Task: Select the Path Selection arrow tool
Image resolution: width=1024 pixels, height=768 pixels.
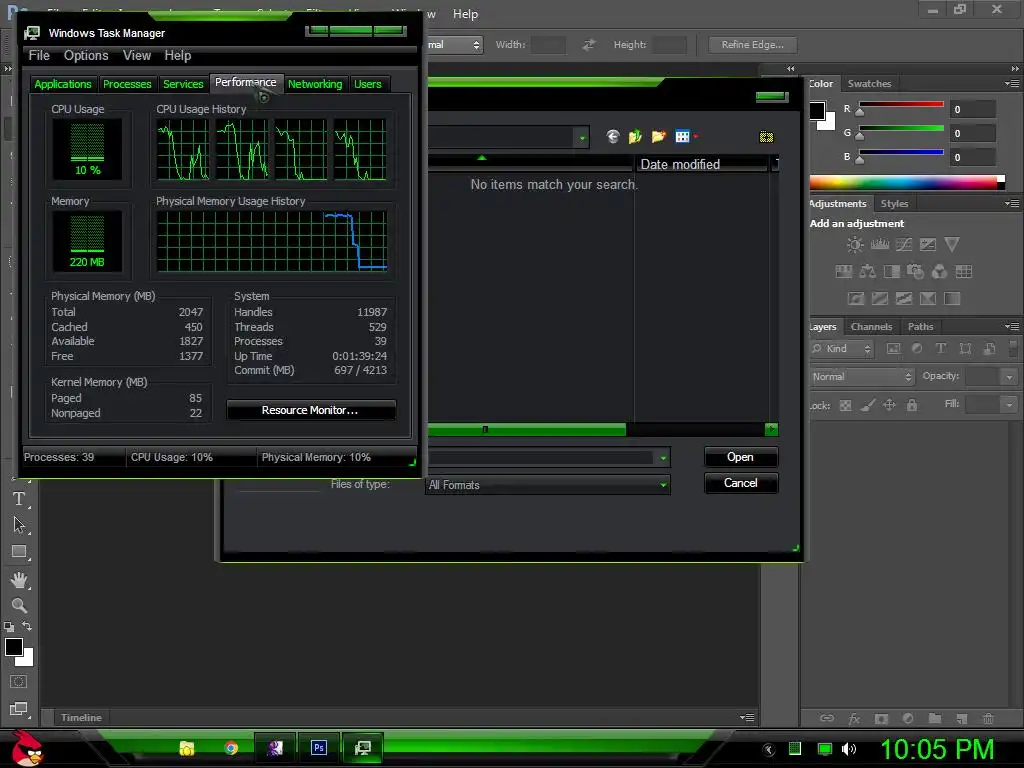Action: 19,525
